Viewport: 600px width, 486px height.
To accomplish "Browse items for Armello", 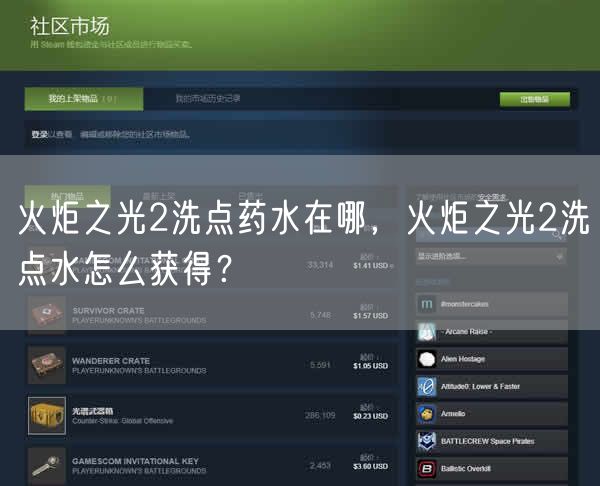I will point(492,414).
